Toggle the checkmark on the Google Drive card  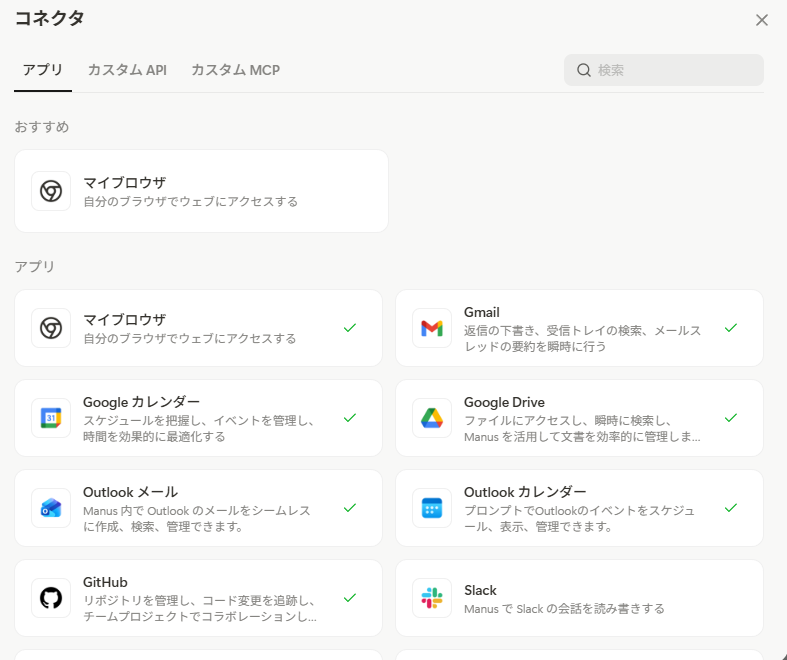click(x=731, y=418)
